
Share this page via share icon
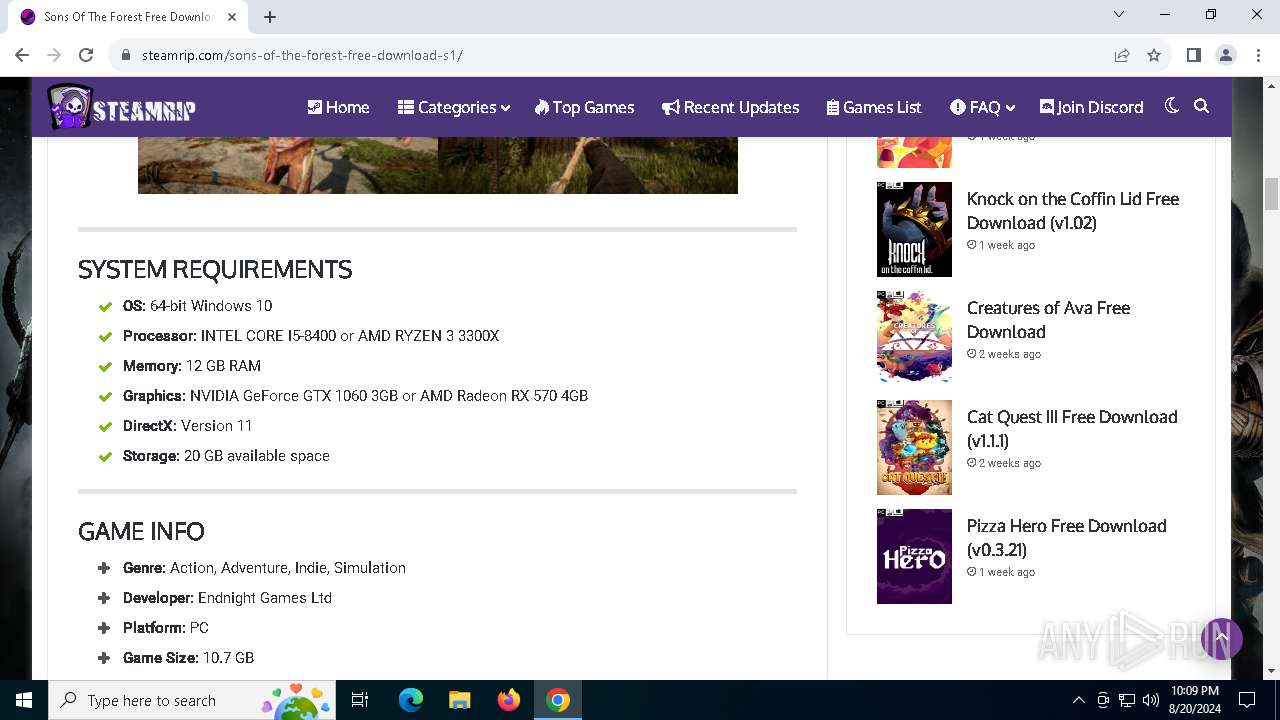click(1122, 55)
